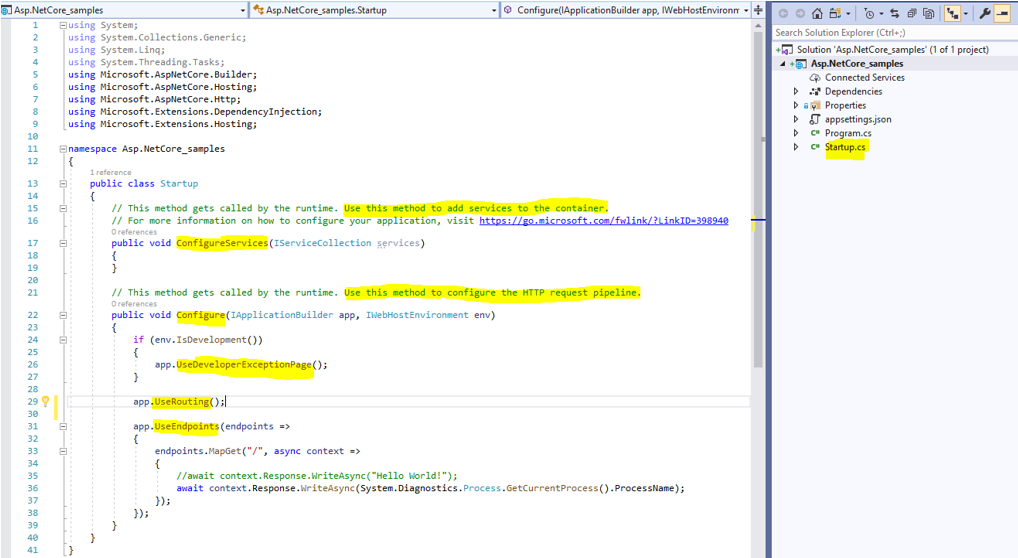Click the Connected Services cloud icon

tap(815, 77)
